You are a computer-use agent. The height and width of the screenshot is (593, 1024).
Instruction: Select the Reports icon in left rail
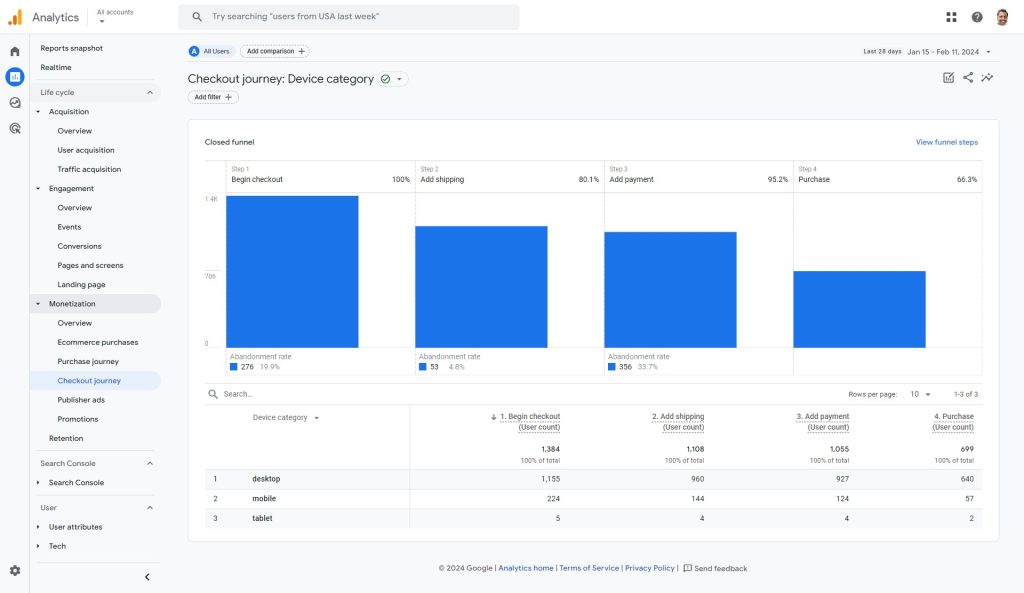click(x=15, y=76)
